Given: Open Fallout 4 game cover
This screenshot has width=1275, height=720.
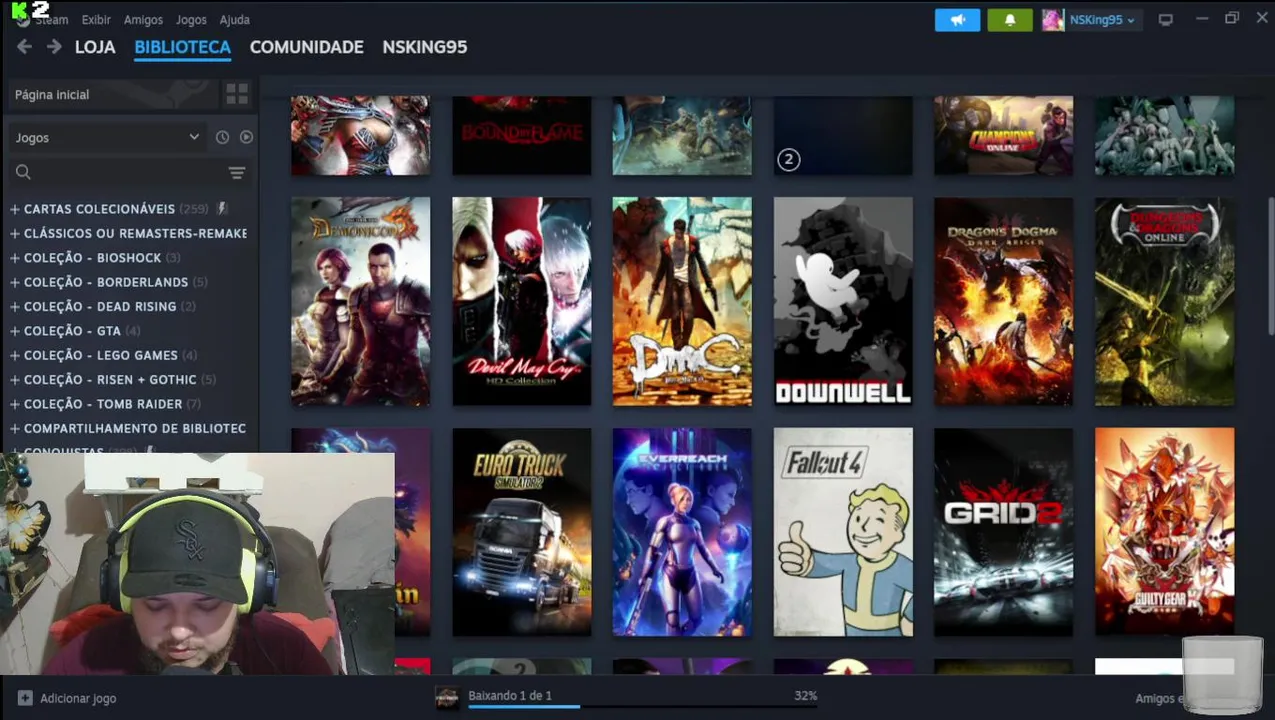Looking at the screenshot, I should coord(843,532).
